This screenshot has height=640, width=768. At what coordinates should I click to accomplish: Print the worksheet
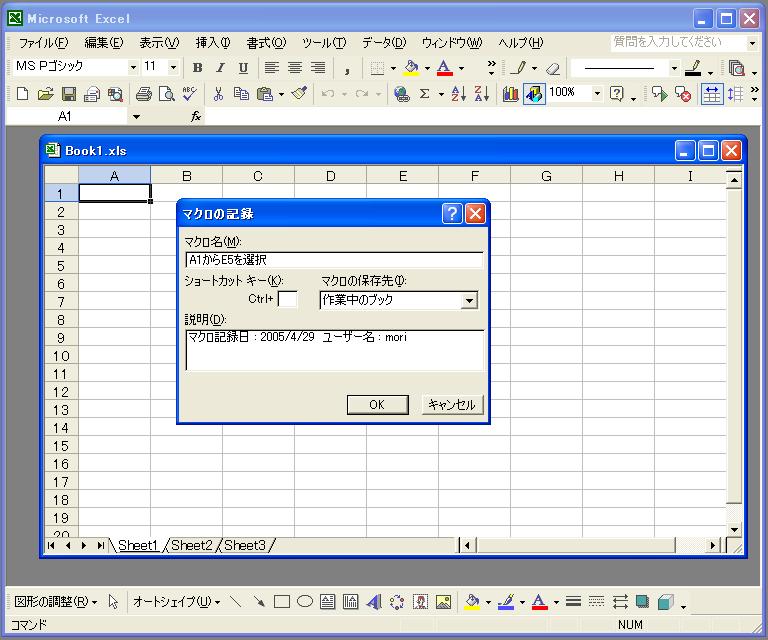(144, 94)
